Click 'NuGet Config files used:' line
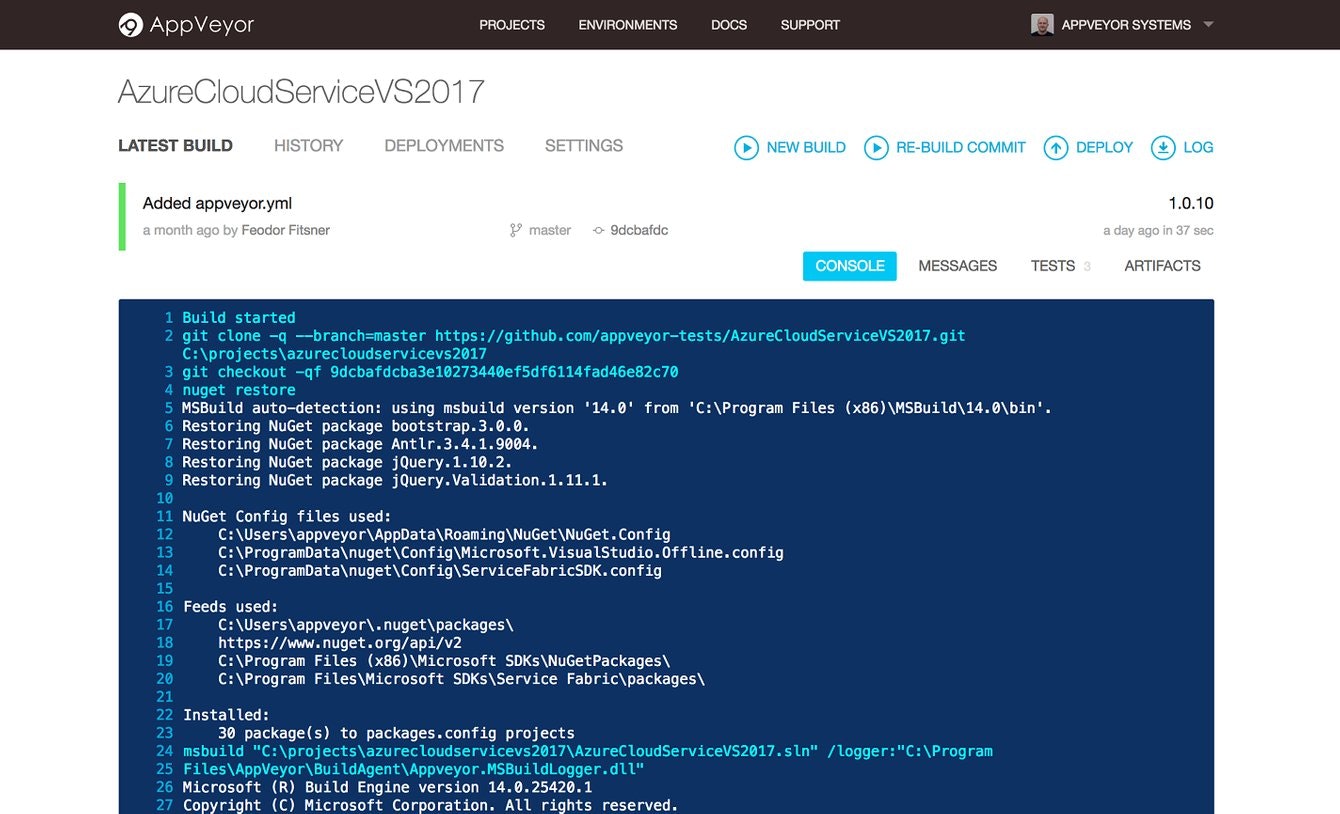The image size is (1340, 814). 287,516
